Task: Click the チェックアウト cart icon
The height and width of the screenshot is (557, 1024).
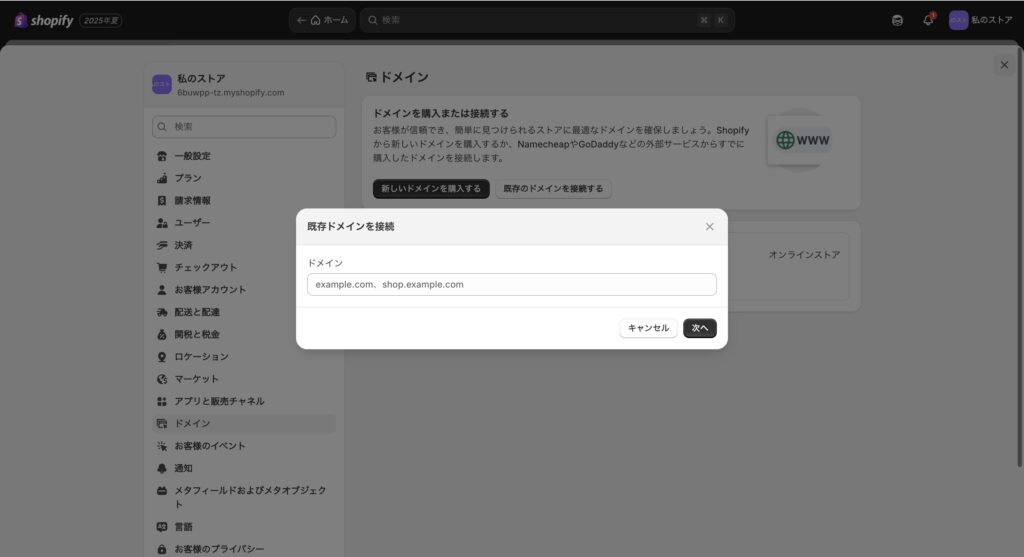Action: click(162, 267)
